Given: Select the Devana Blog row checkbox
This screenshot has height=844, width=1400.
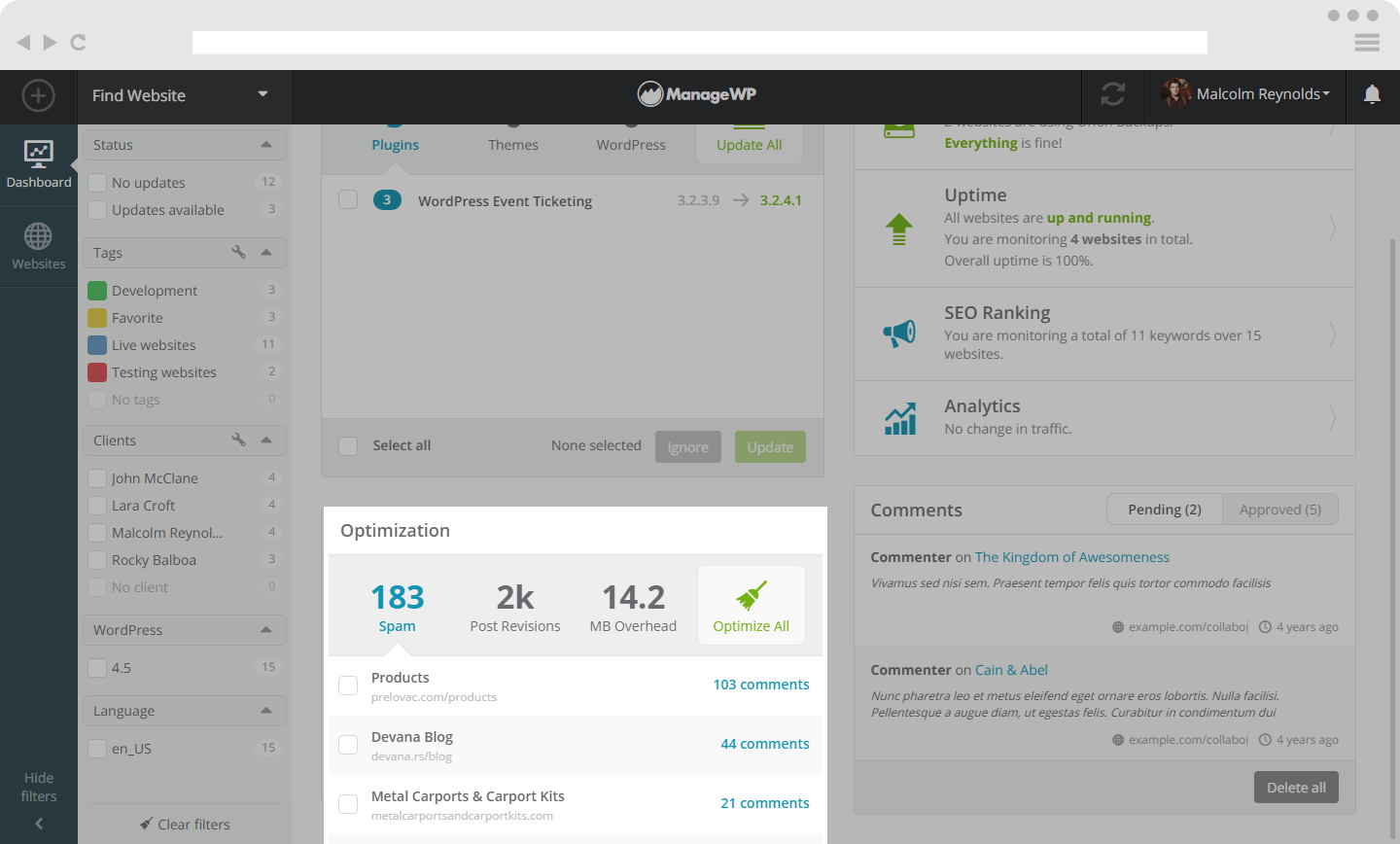Looking at the screenshot, I should 348,745.
